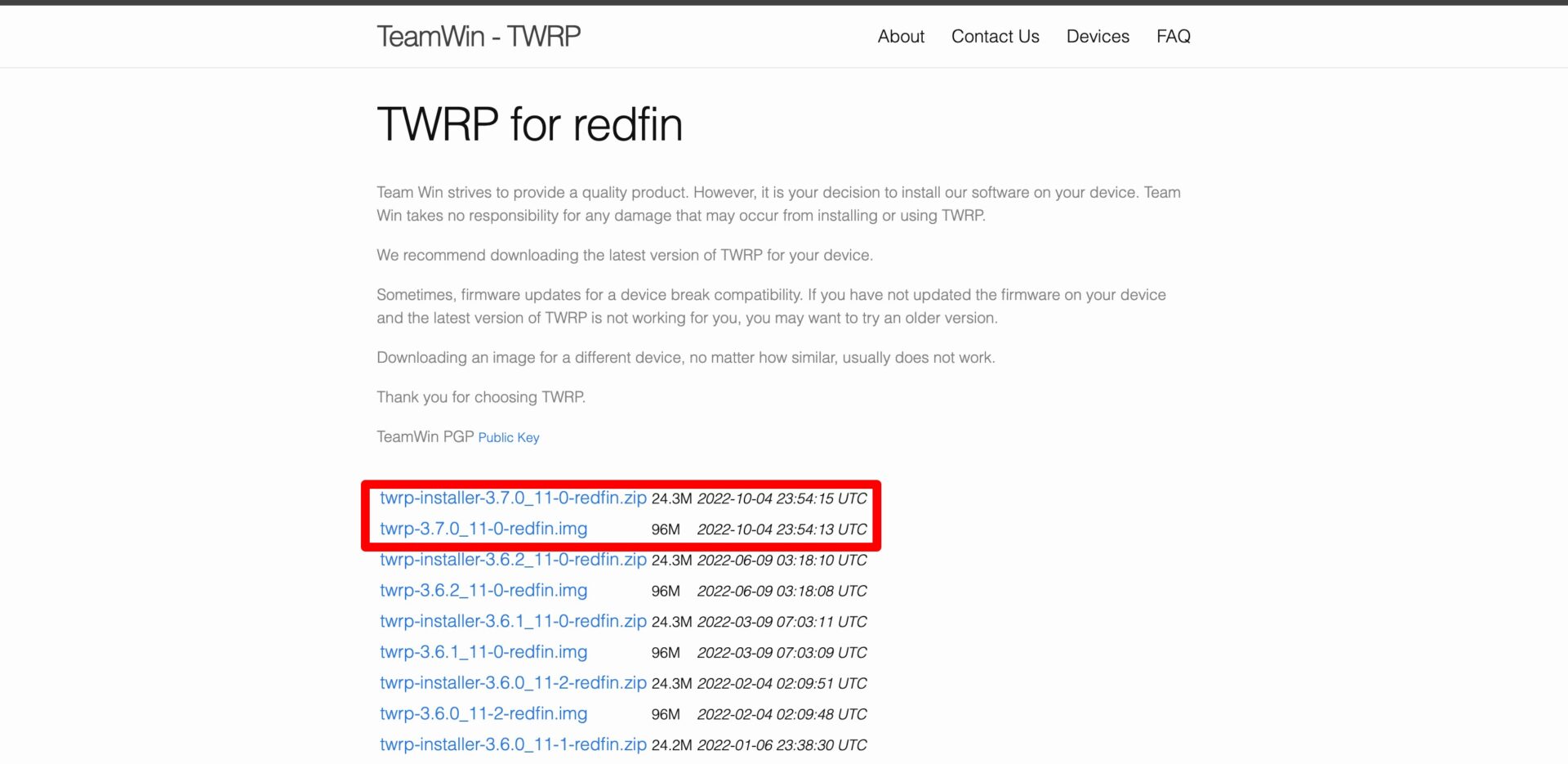Click the TWRP for redfin page heading
This screenshot has width=1568, height=764.
pyautogui.click(x=529, y=124)
